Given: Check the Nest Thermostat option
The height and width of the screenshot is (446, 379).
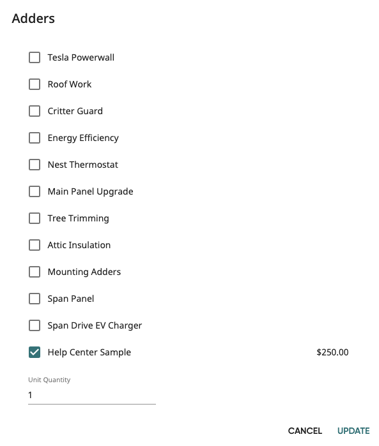Looking at the screenshot, I should (x=34, y=165).
